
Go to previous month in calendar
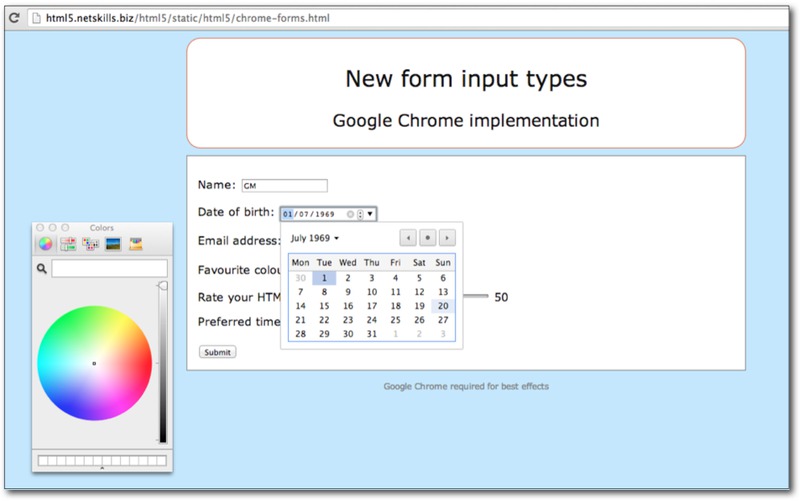click(x=408, y=238)
